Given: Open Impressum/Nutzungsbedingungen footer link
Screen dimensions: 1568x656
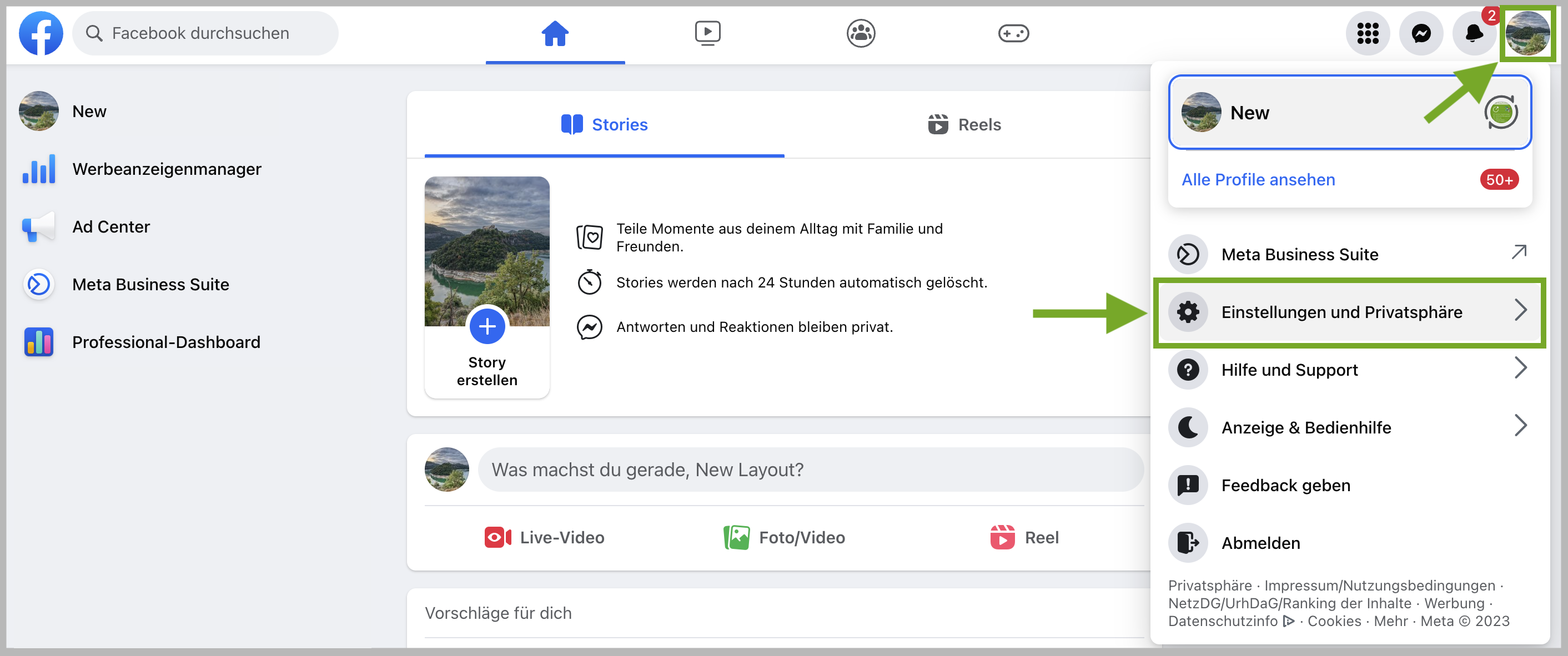Looking at the screenshot, I should tap(1379, 586).
